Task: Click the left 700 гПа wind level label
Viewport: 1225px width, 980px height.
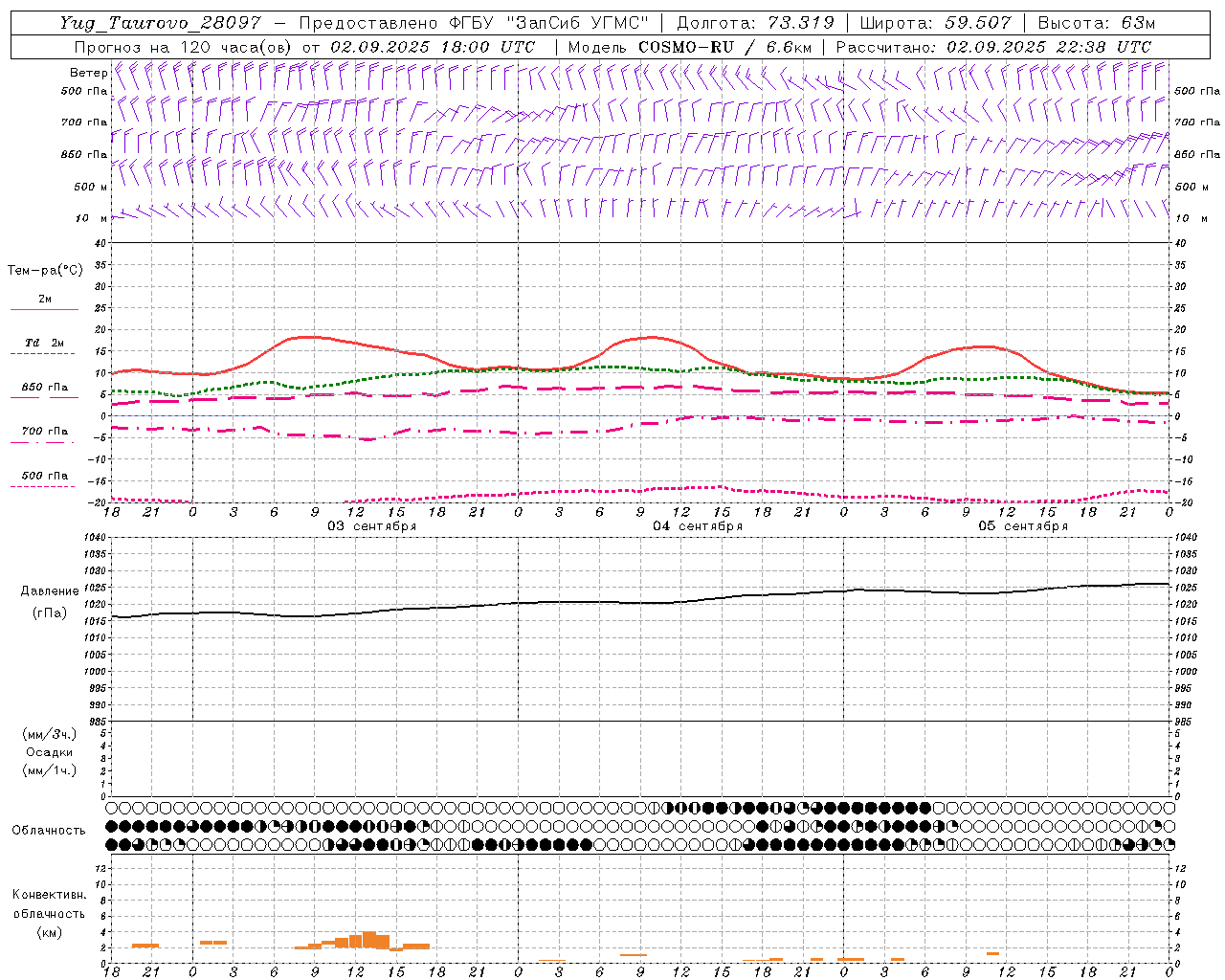Action: [84, 122]
